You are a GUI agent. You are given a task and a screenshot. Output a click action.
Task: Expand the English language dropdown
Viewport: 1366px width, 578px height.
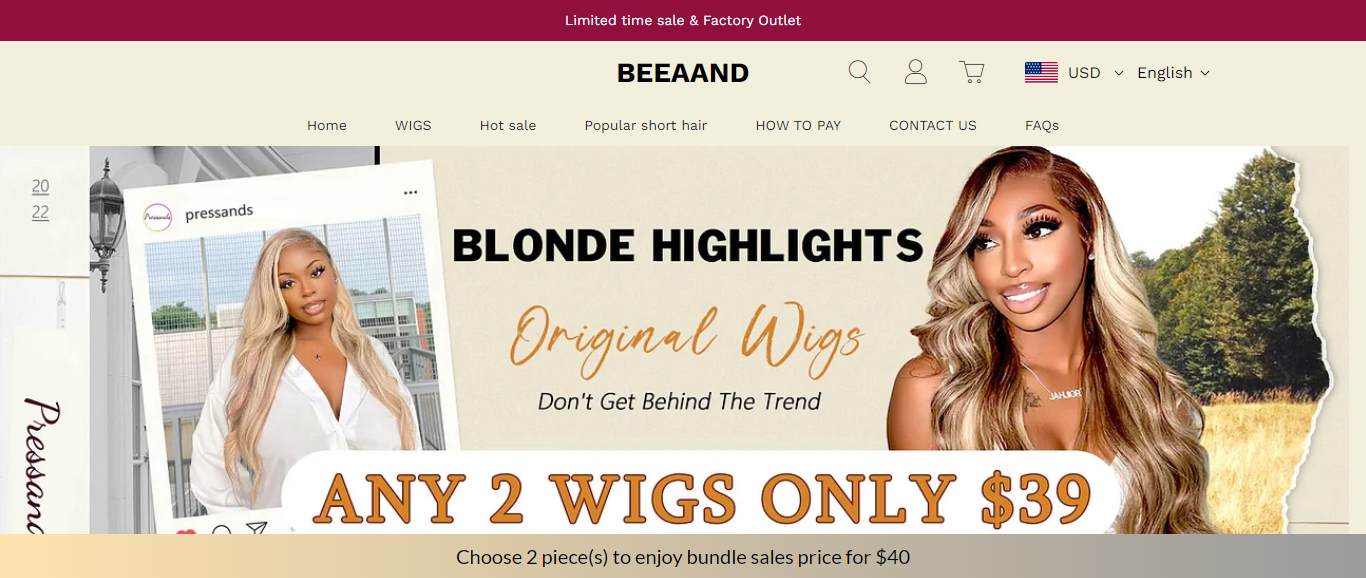point(1173,72)
